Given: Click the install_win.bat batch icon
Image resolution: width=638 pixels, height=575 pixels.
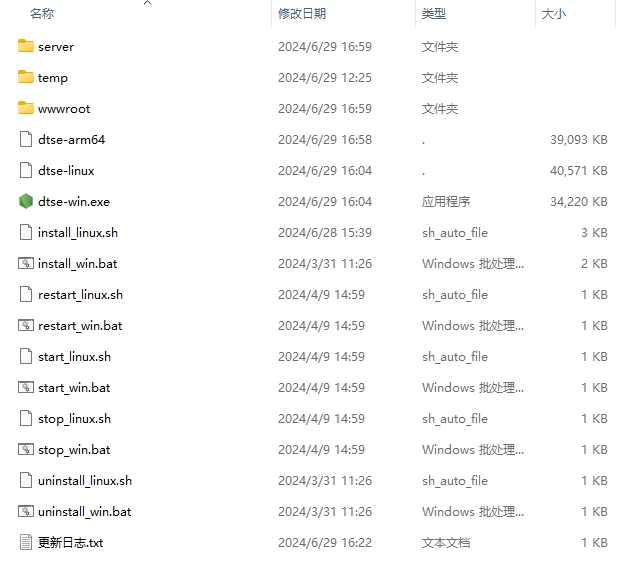Looking at the screenshot, I should (x=26, y=263).
